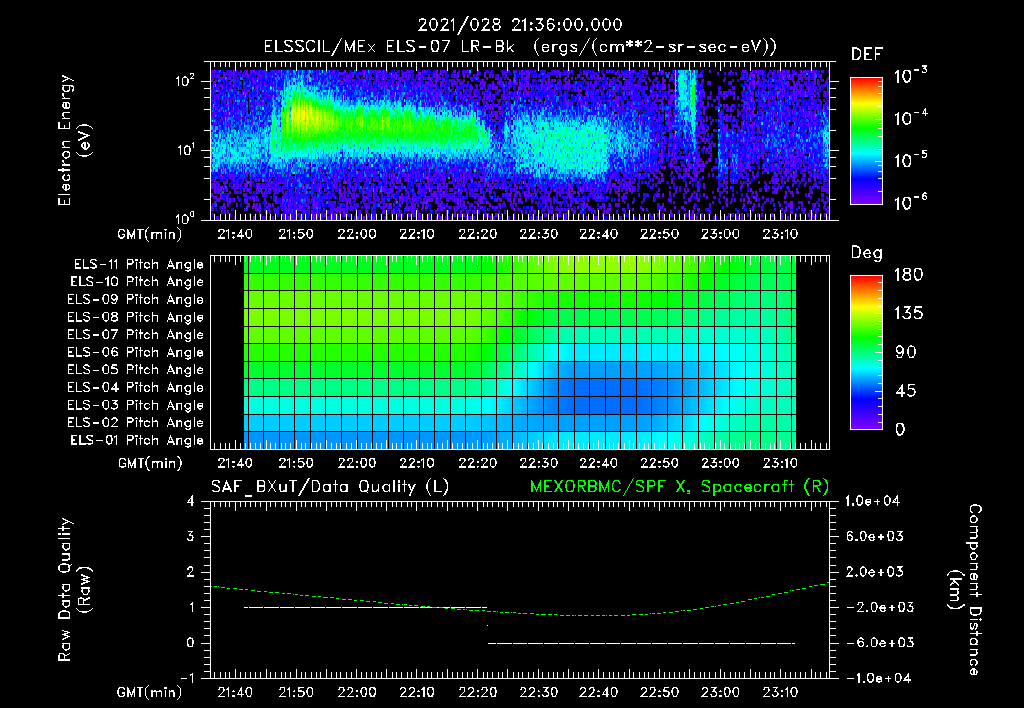Click 45 on the Deg colorbar scale
The image size is (1024, 708).
(906, 391)
